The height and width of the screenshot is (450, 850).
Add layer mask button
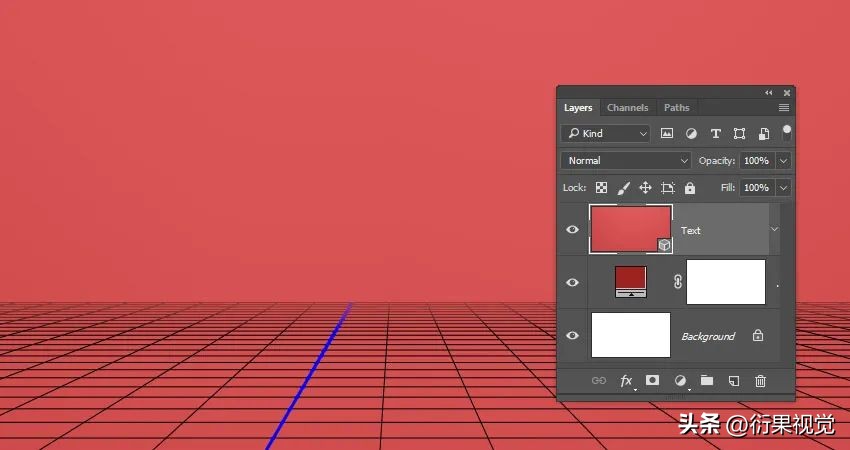coord(653,380)
